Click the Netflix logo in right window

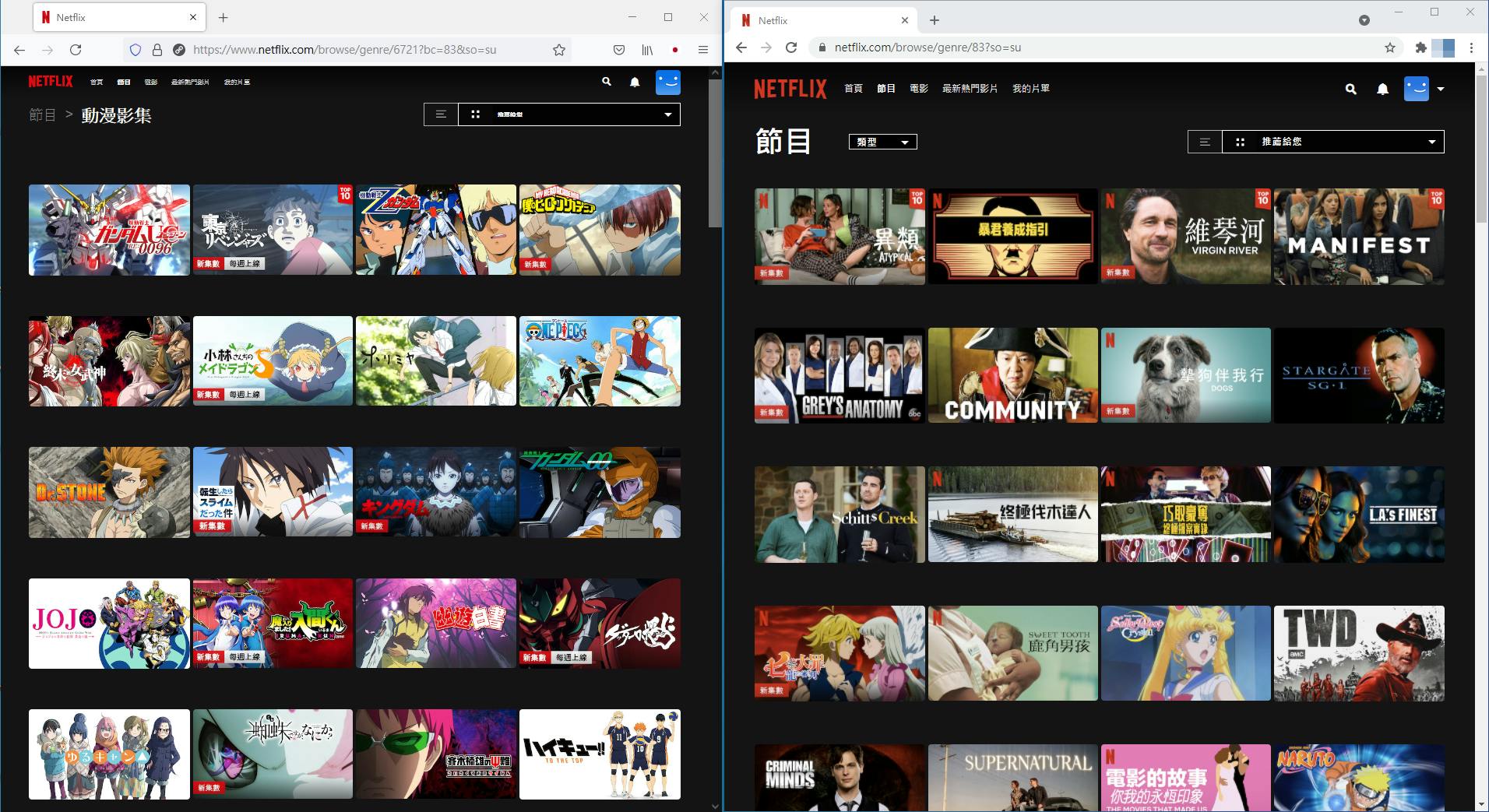pyautogui.click(x=790, y=89)
